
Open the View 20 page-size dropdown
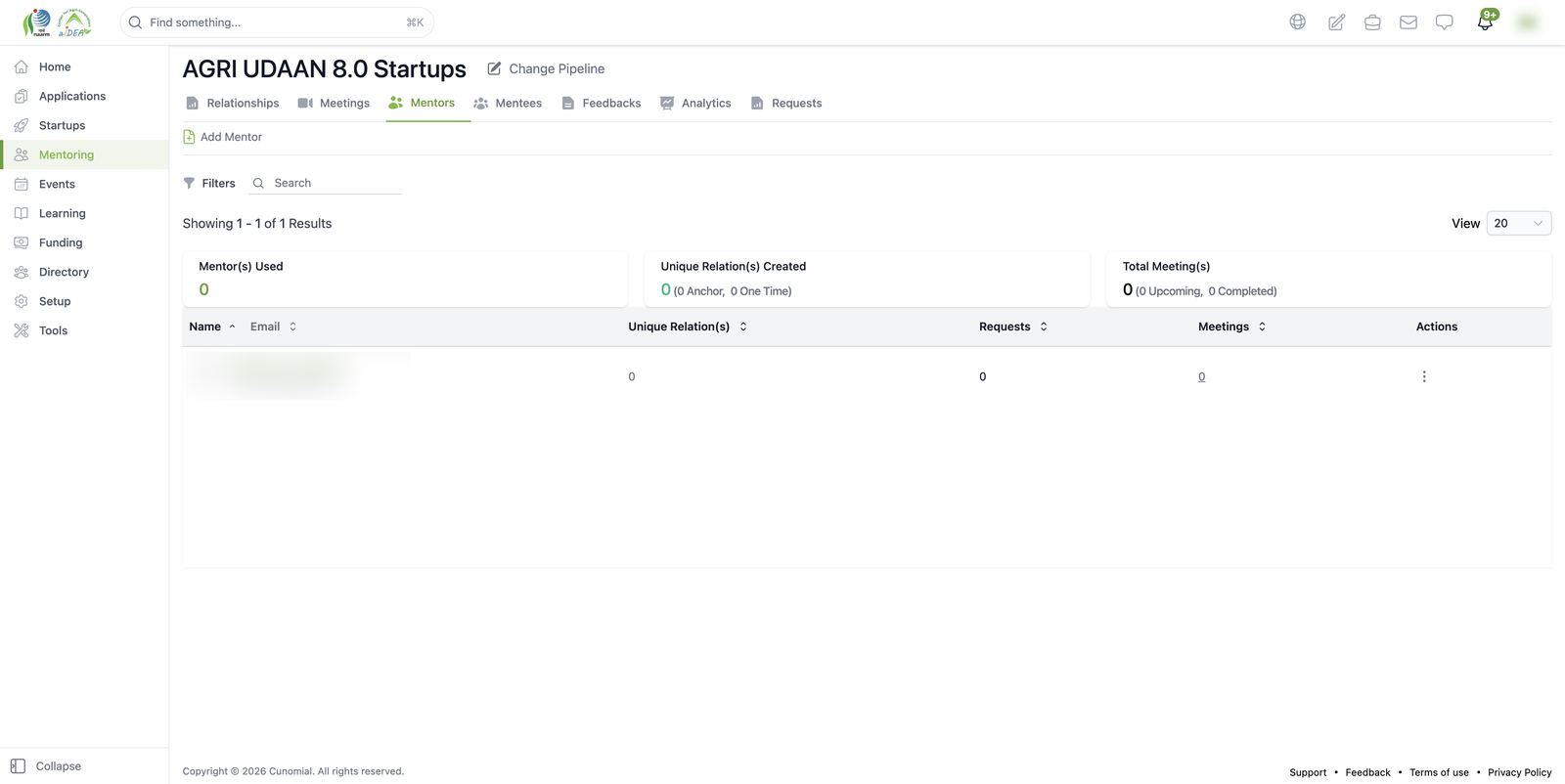pyautogui.click(x=1518, y=223)
